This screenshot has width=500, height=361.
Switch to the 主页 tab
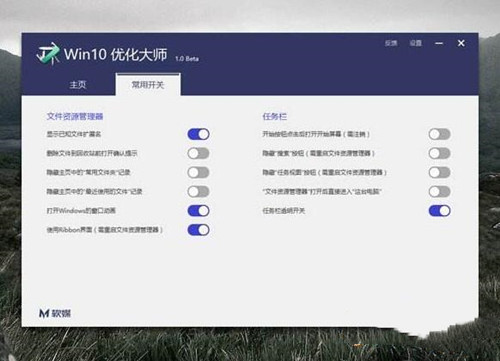(x=78, y=85)
